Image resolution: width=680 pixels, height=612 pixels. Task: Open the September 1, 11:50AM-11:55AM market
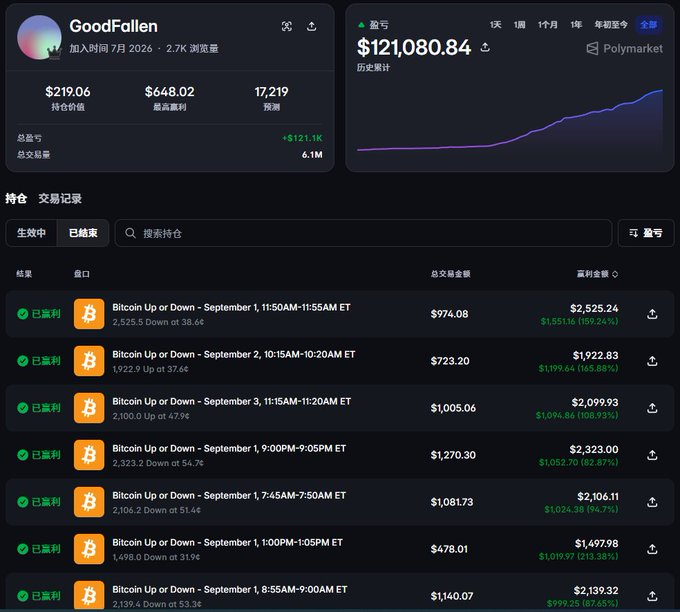[x=231, y=308]
